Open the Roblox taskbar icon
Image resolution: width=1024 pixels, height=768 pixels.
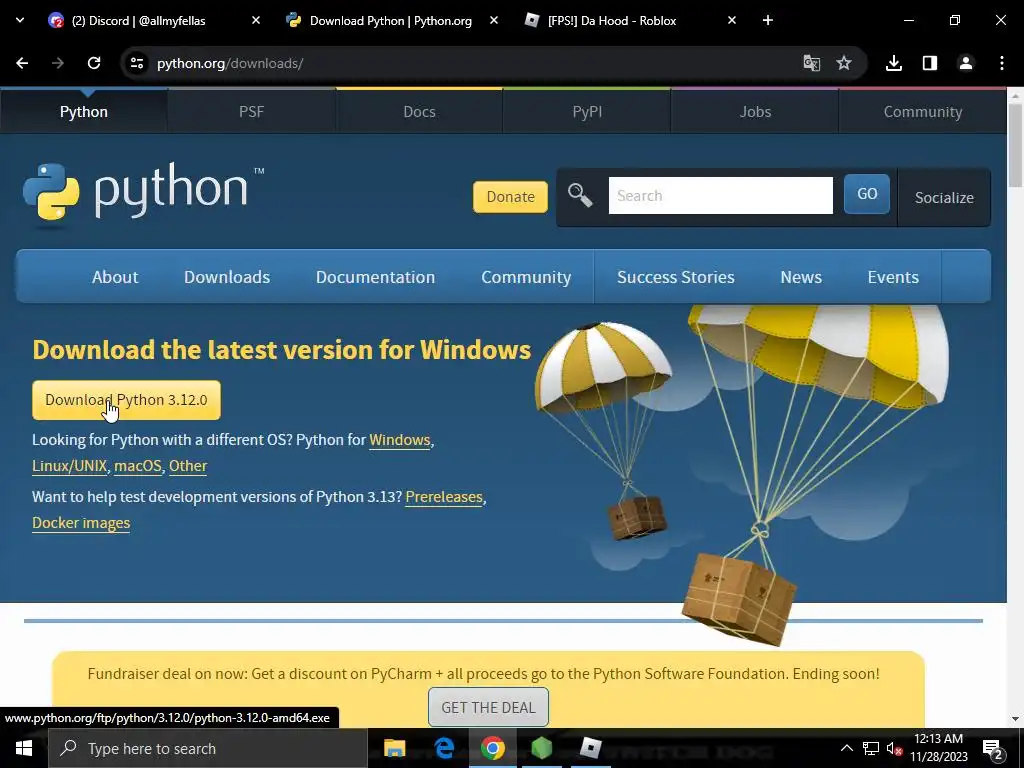[x=590, y=748]
